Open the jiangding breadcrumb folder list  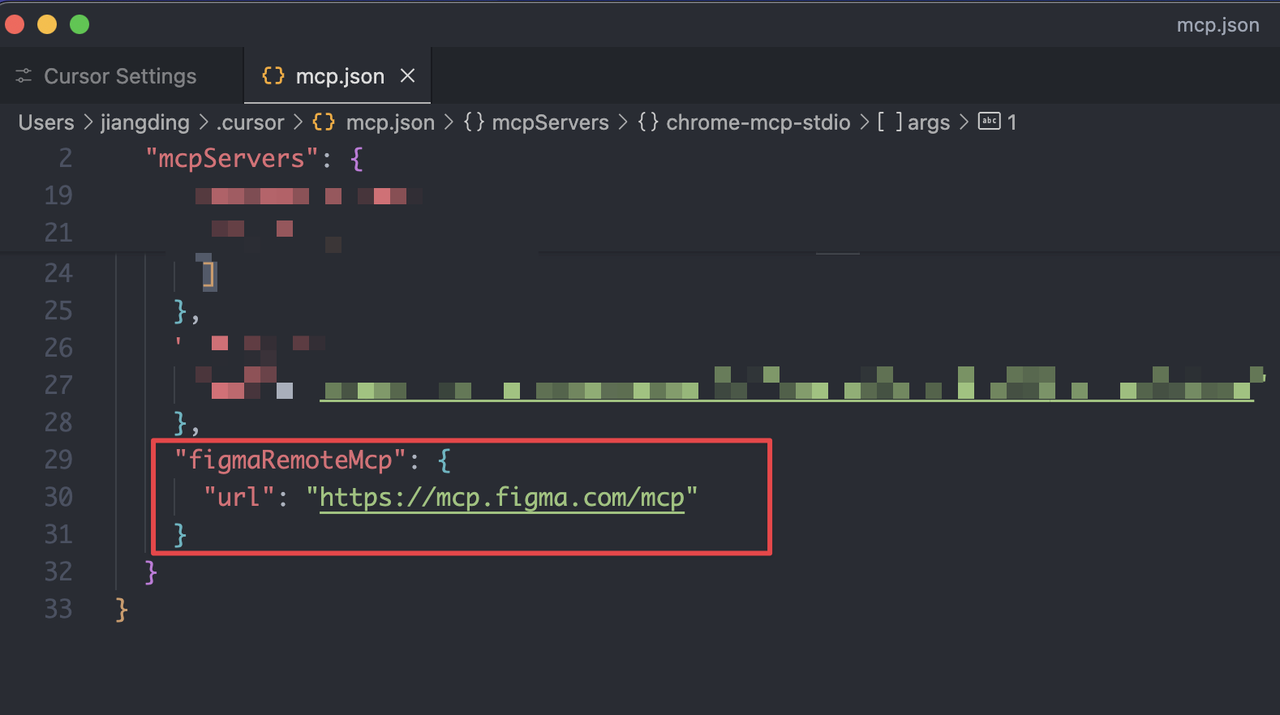[145, 122]
